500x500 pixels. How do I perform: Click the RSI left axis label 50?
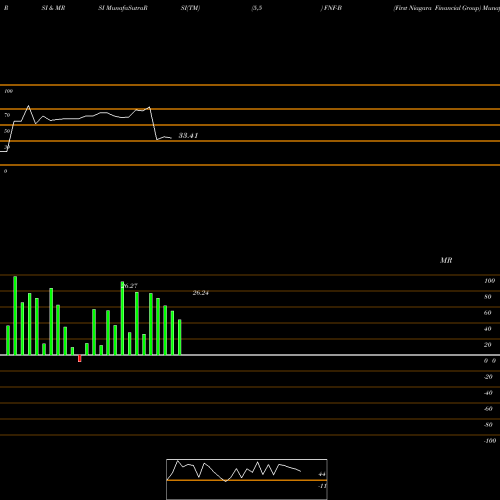[x=7, y=131]
